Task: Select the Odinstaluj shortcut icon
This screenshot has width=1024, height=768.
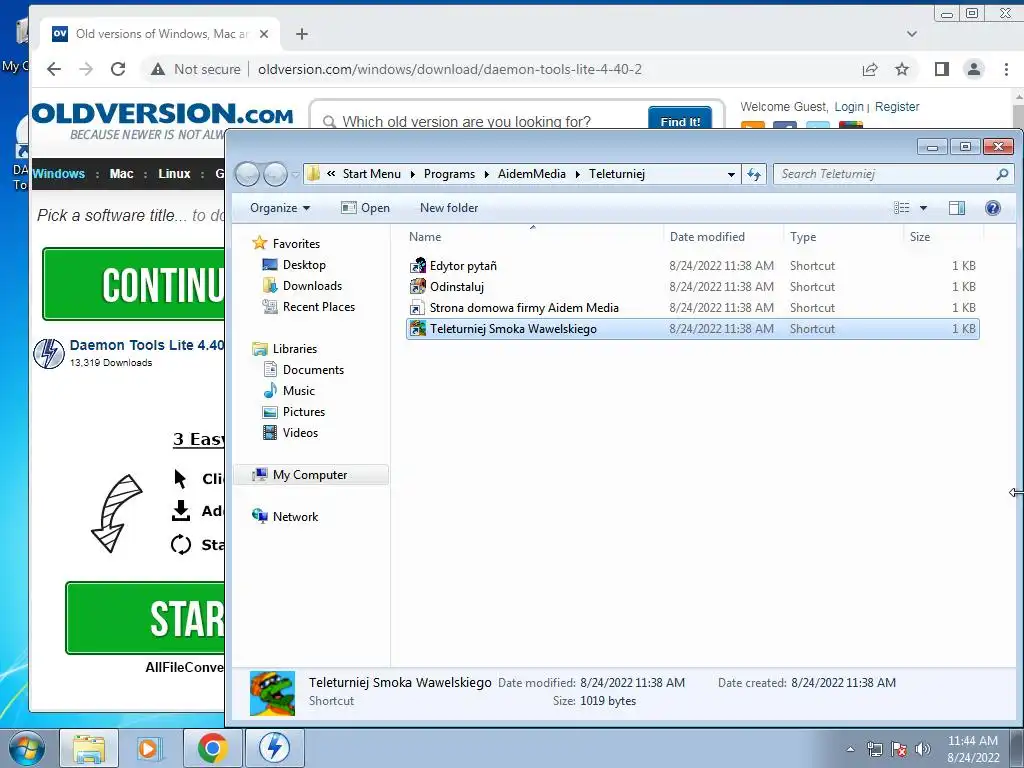Action: [x=417, y=287]
